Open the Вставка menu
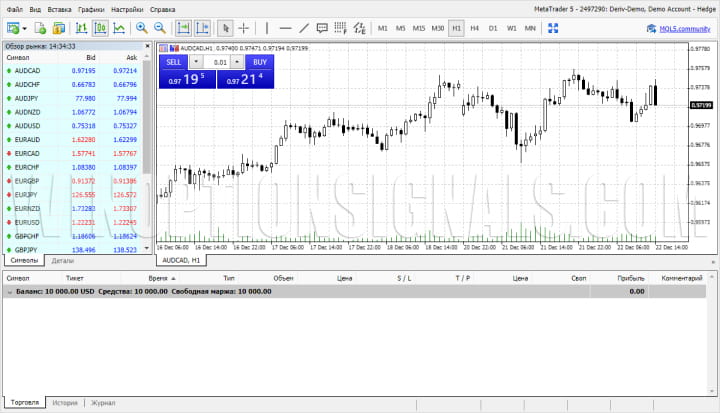This screenshot has height=413, width=720. pyautogui.click(x=59, y=9)
